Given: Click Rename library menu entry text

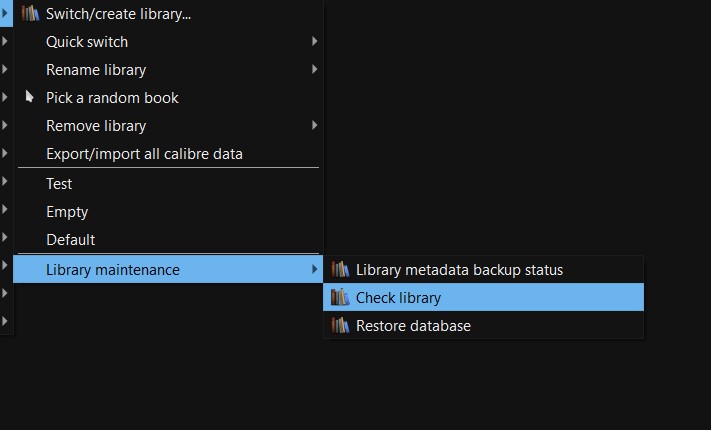Looking at the screenshot, I should tap(96, 70).
